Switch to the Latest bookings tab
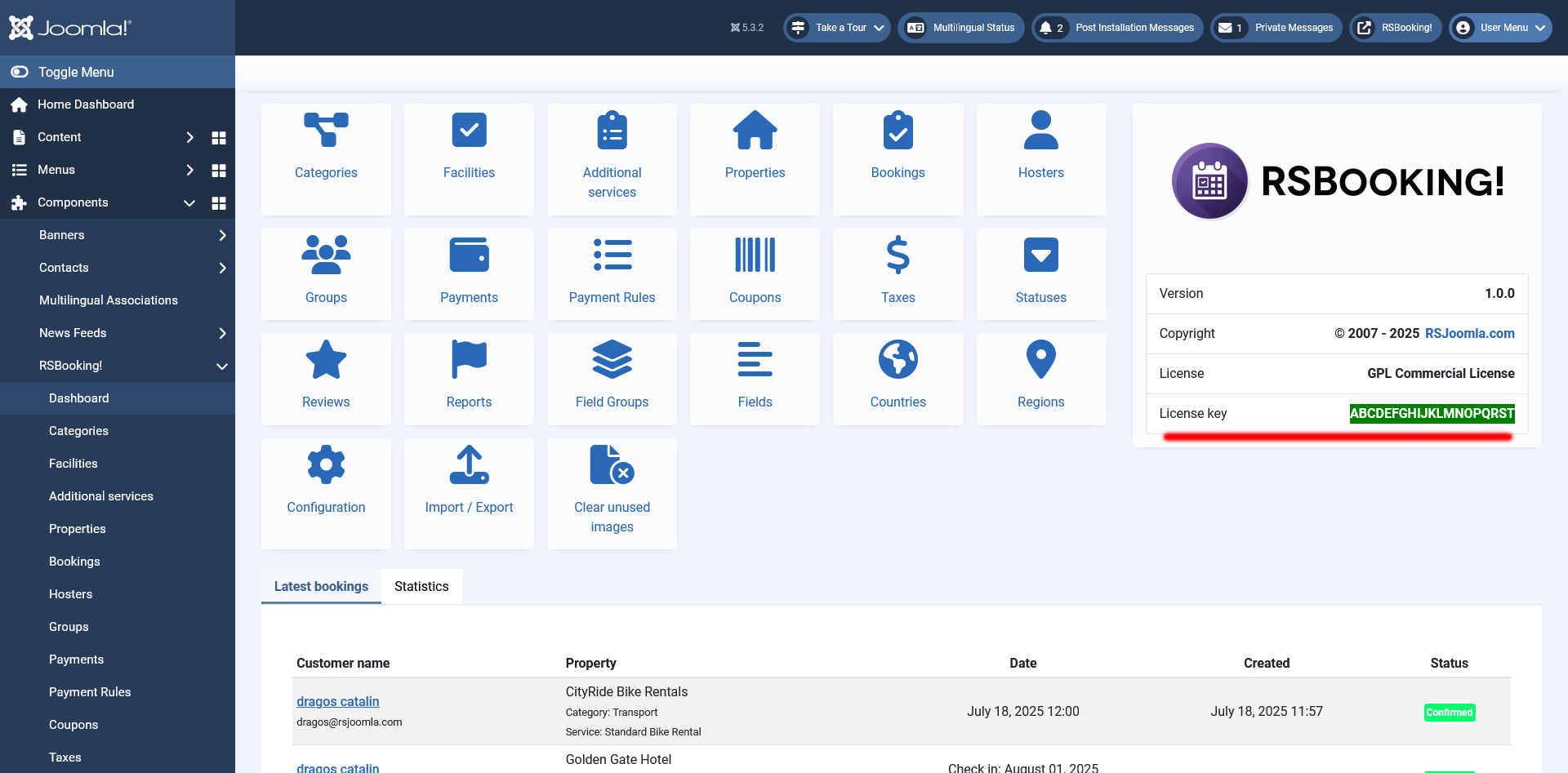 [x=321, y=586]
